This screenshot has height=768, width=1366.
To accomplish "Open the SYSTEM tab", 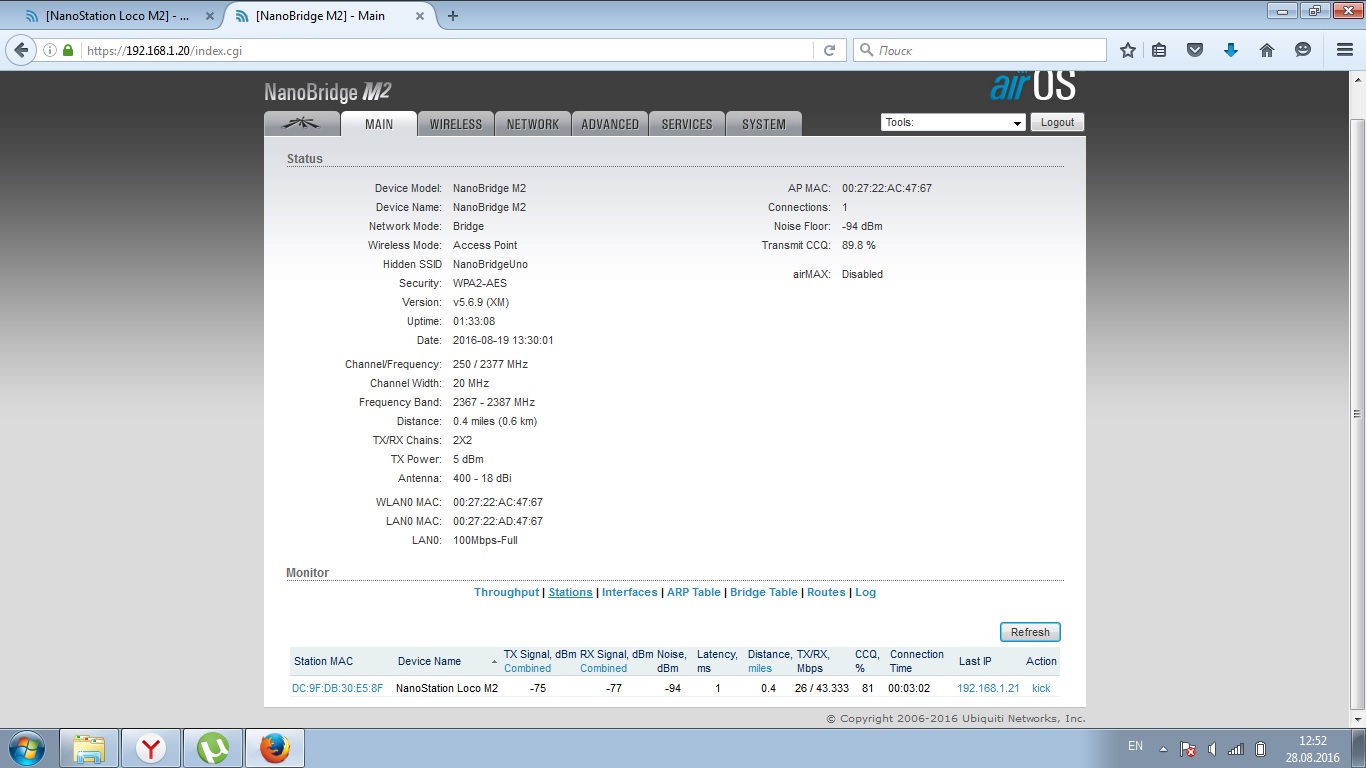I will click(764, 124).
